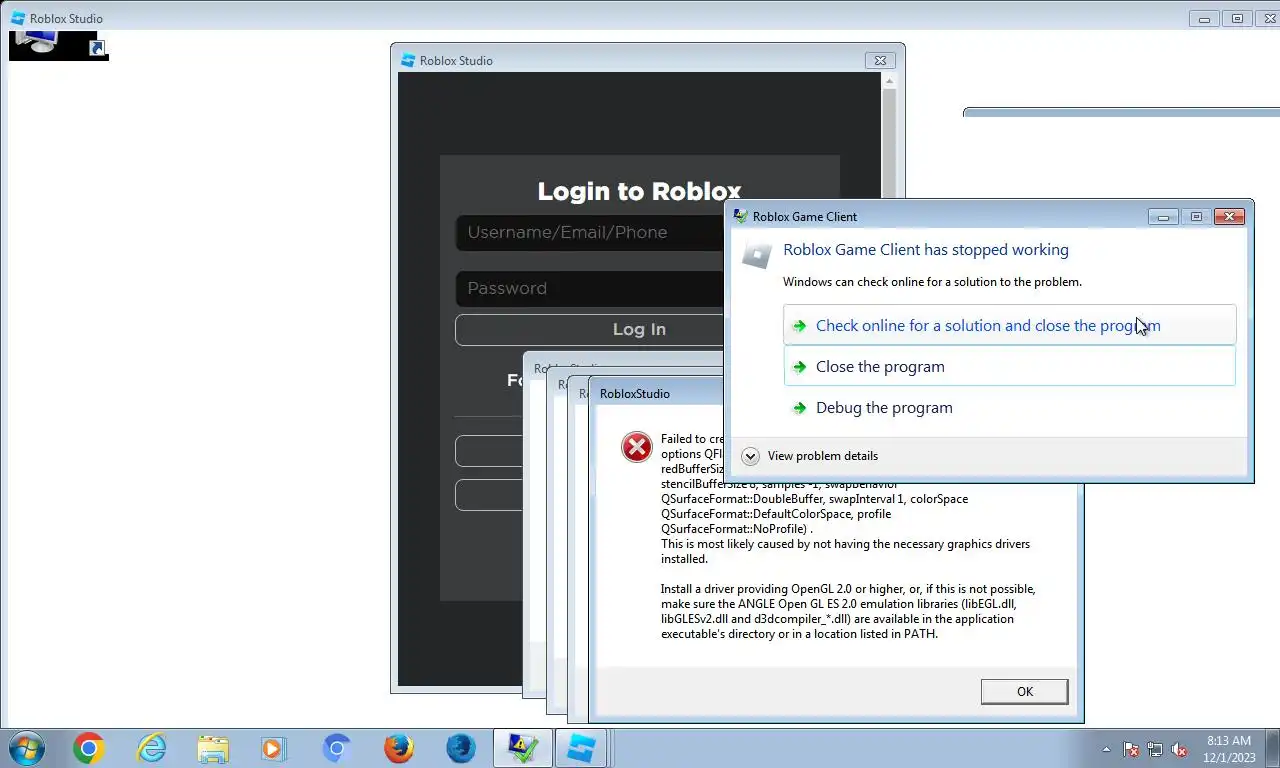Image resolution: width=1280 pixels, height=768 pixels.
Task: Focus the Username/Email/Phone field
Action: (x=590, y=232)
